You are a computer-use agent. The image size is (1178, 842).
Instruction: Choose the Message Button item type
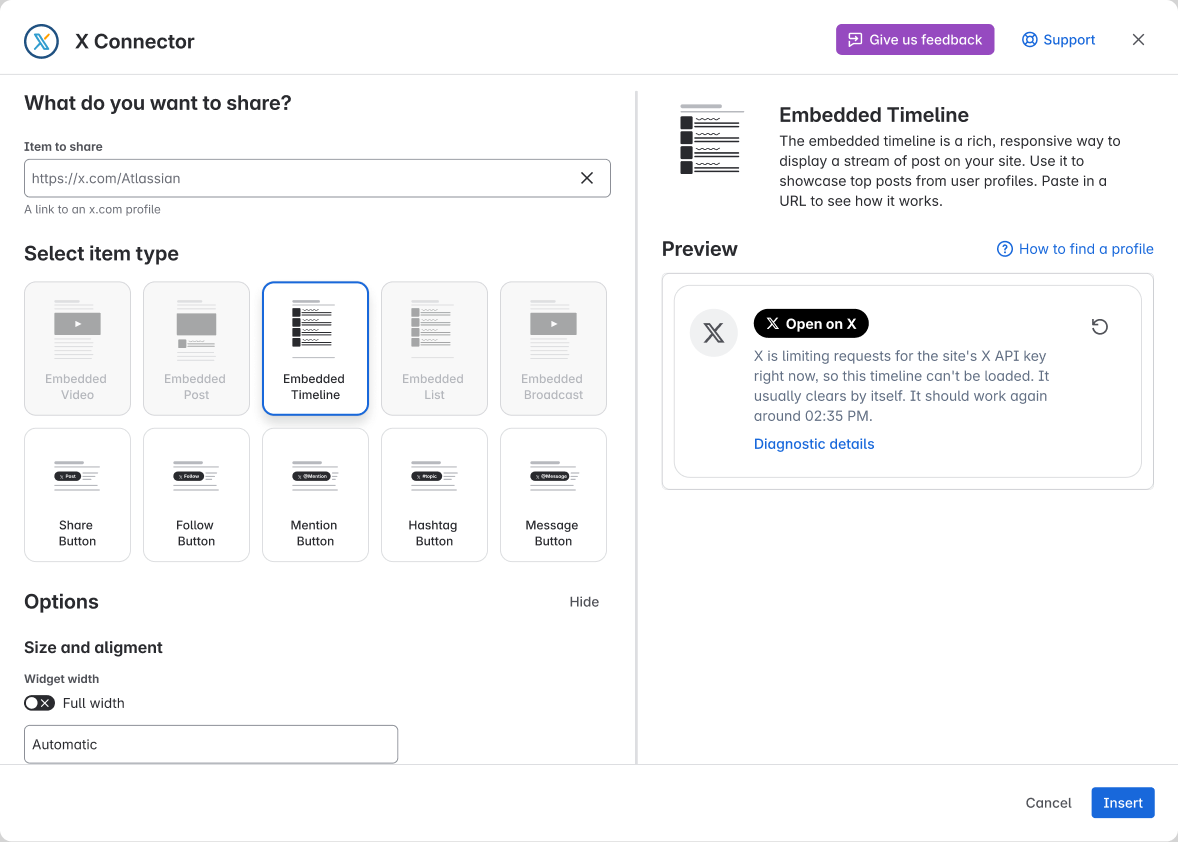(x=553, y=495)
